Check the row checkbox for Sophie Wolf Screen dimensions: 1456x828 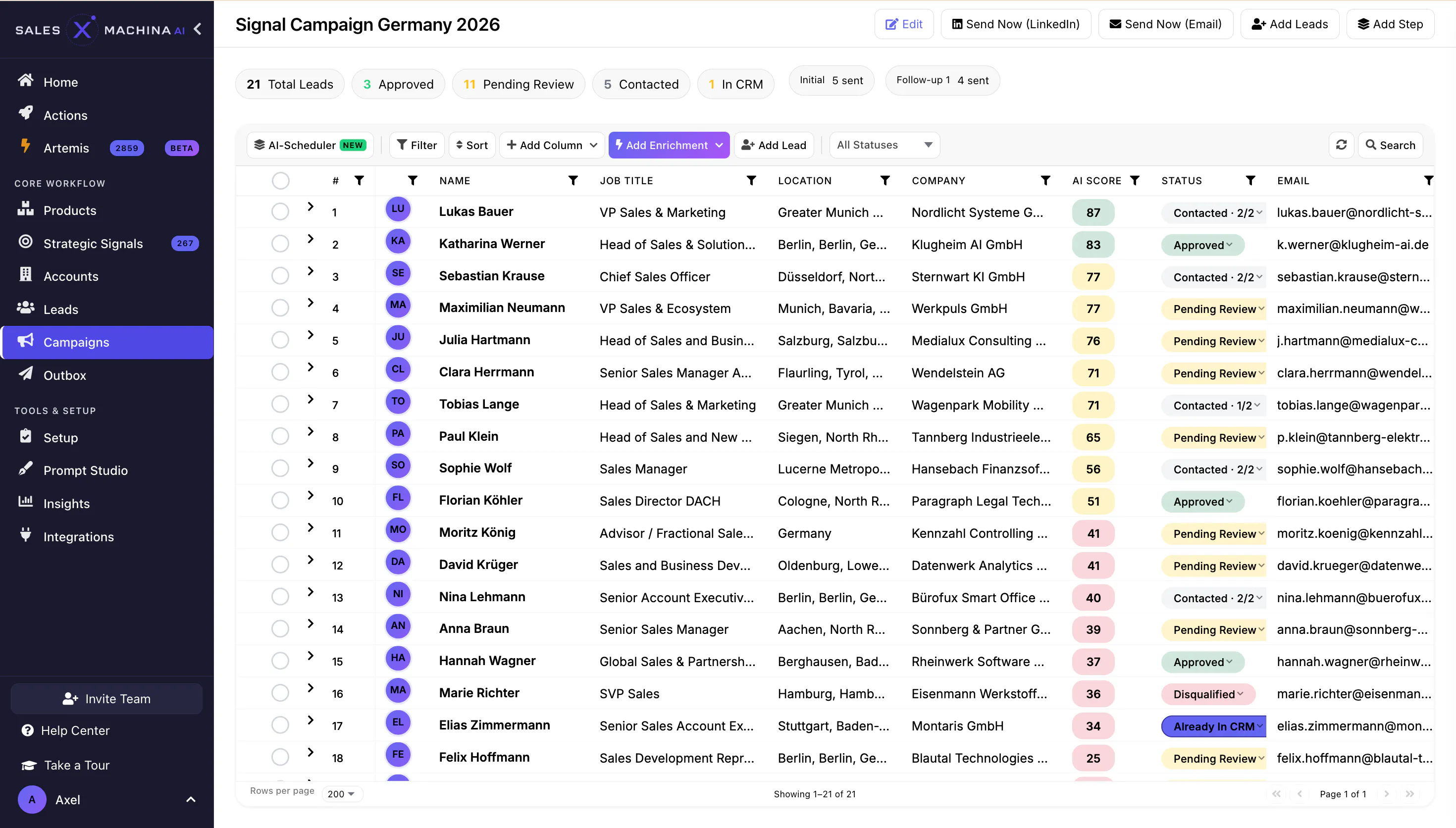point(280,468)
